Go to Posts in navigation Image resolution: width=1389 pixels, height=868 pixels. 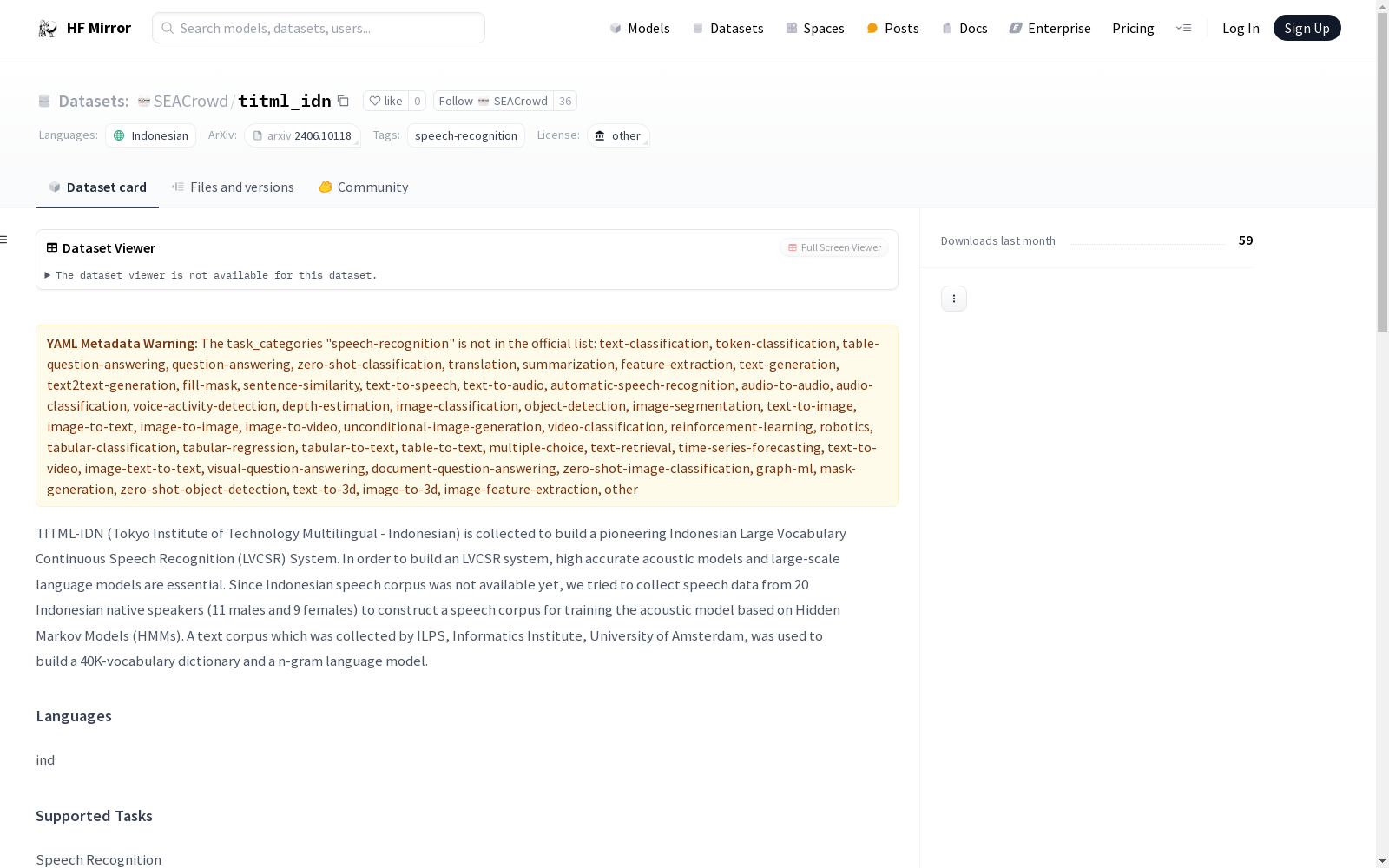(892, 28)
